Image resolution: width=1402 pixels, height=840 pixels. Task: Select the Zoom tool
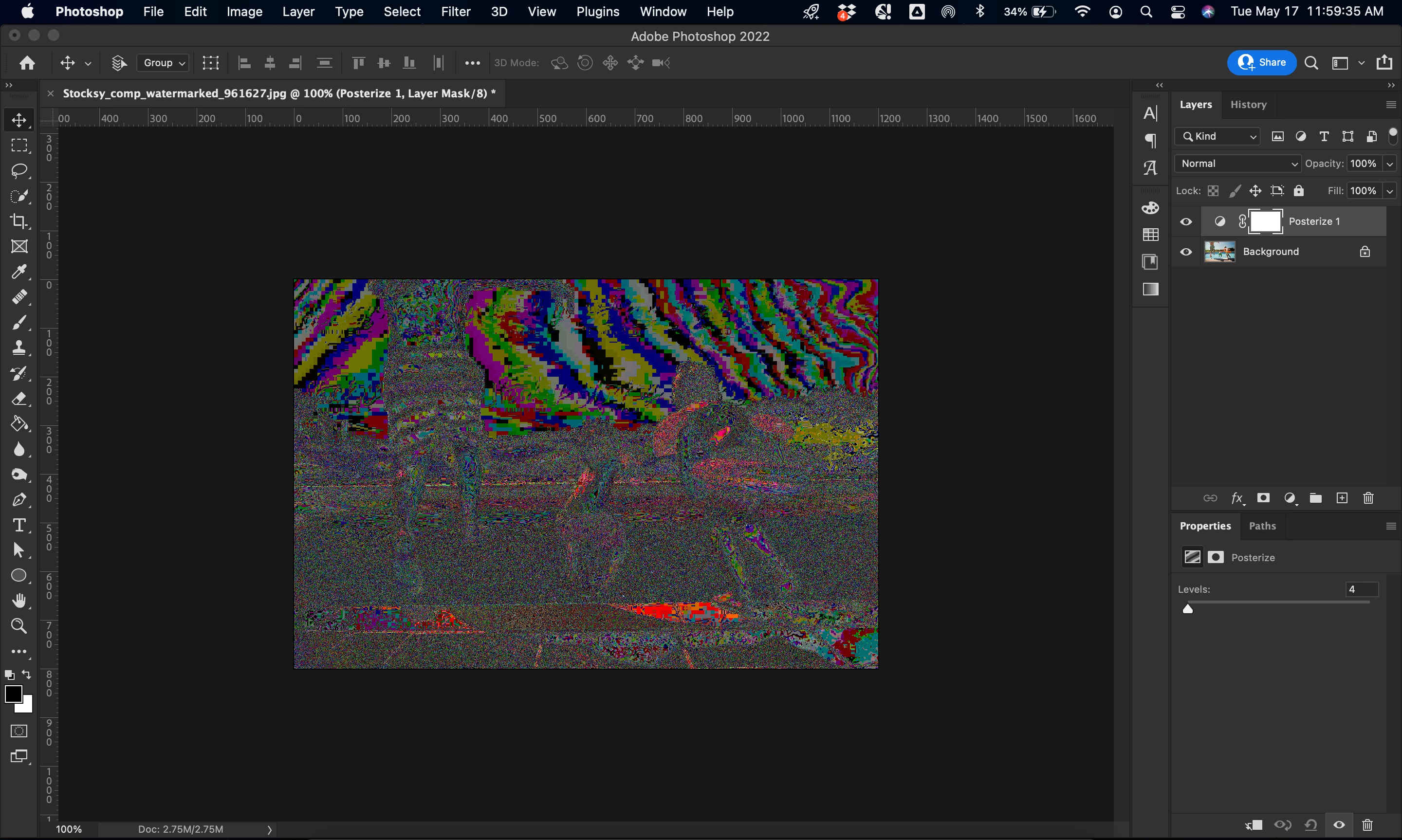click(18, 626)
